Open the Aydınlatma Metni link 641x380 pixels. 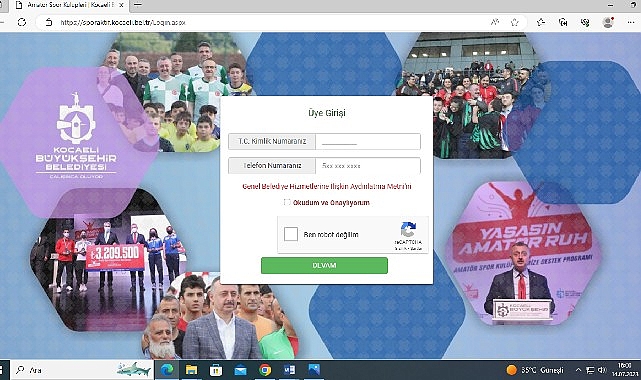pyautogui.click(x=327, y=186)
